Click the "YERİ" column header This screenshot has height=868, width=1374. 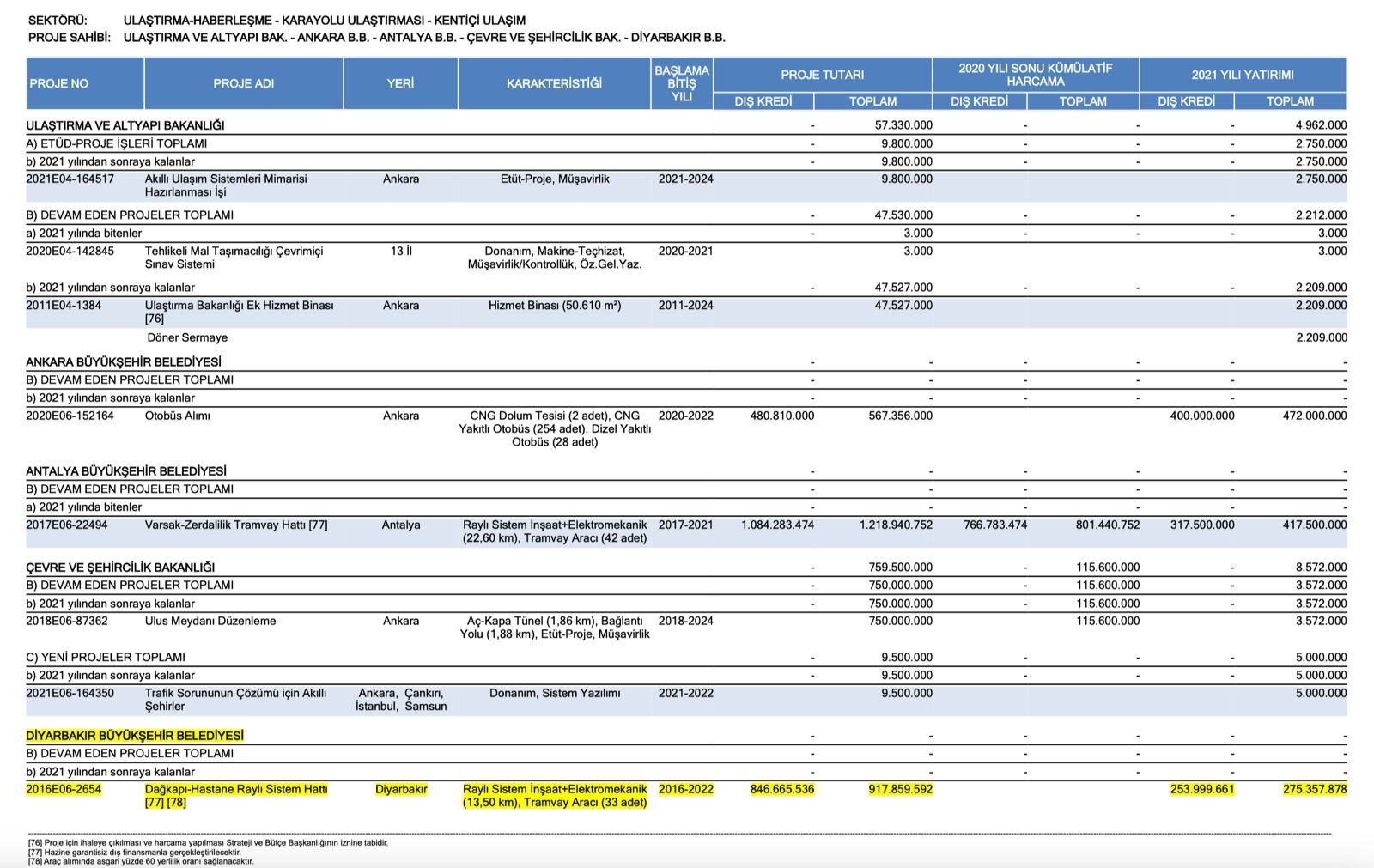click(x=400, y=83)
